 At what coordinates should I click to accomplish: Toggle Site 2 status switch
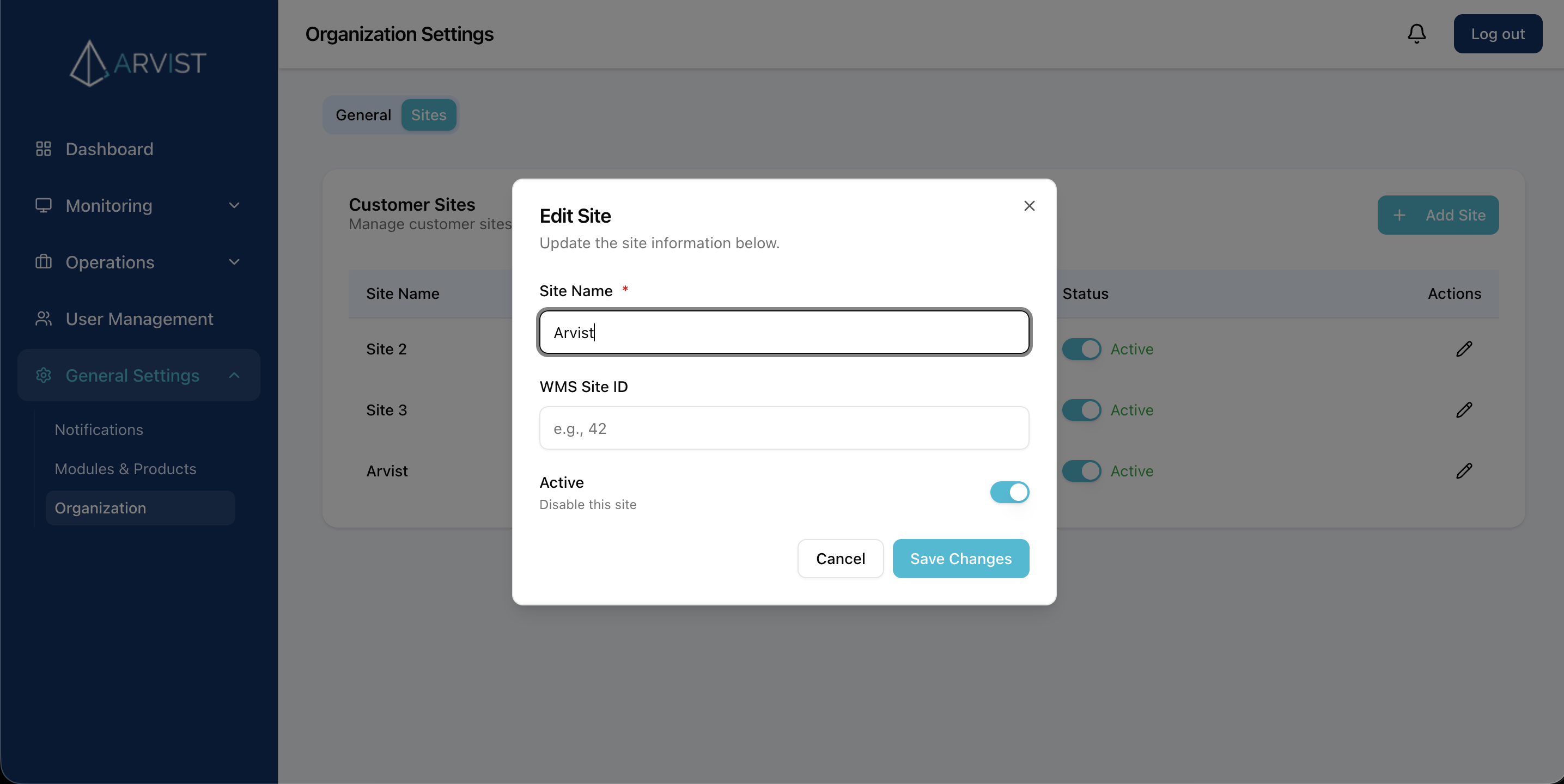[x=1081, y=349]
